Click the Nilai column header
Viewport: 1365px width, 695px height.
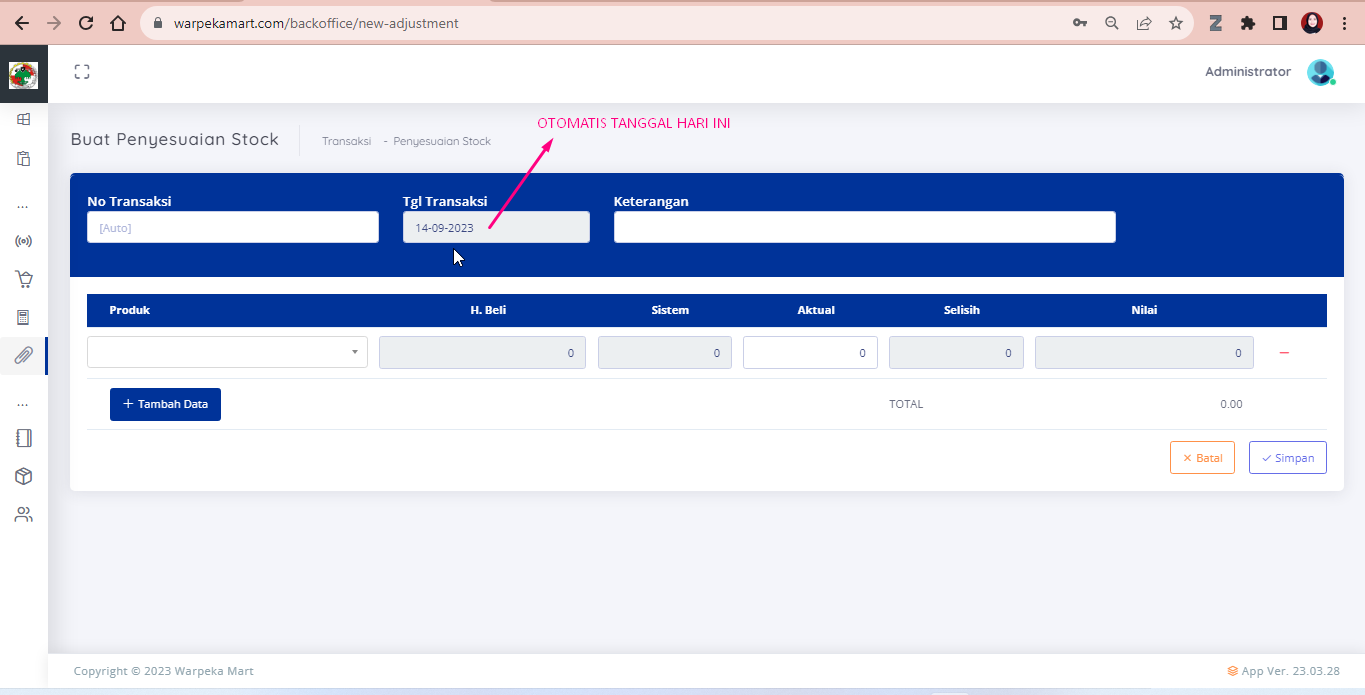click(x=1144, y=310)
